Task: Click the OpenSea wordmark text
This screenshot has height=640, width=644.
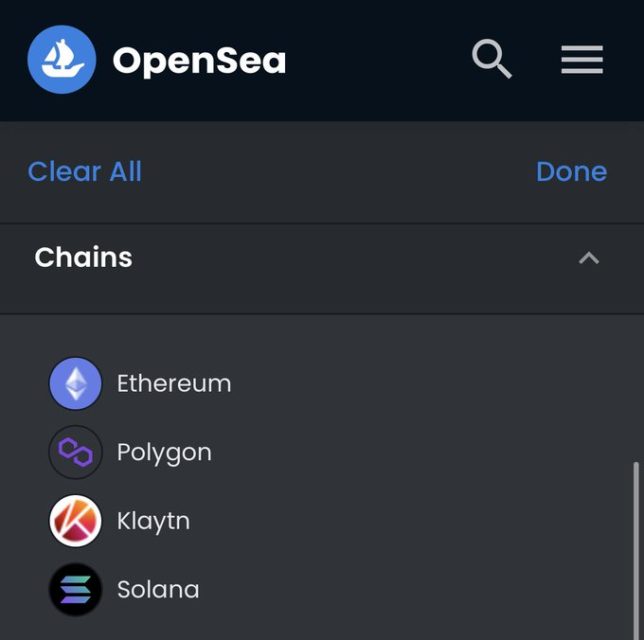Action: pyautogui.click(x=199, y=60)
